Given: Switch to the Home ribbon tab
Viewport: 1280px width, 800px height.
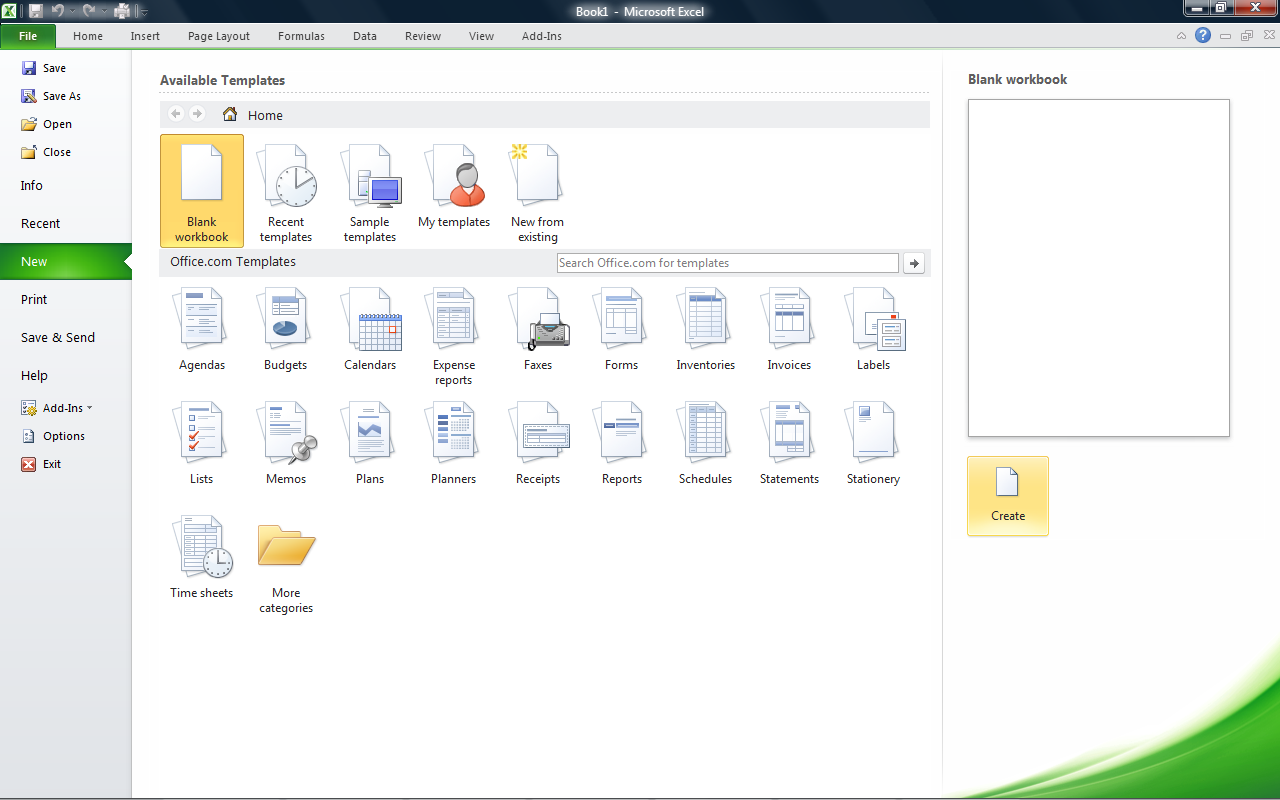Looking at the screenshot, I should [x=88, y=35].
